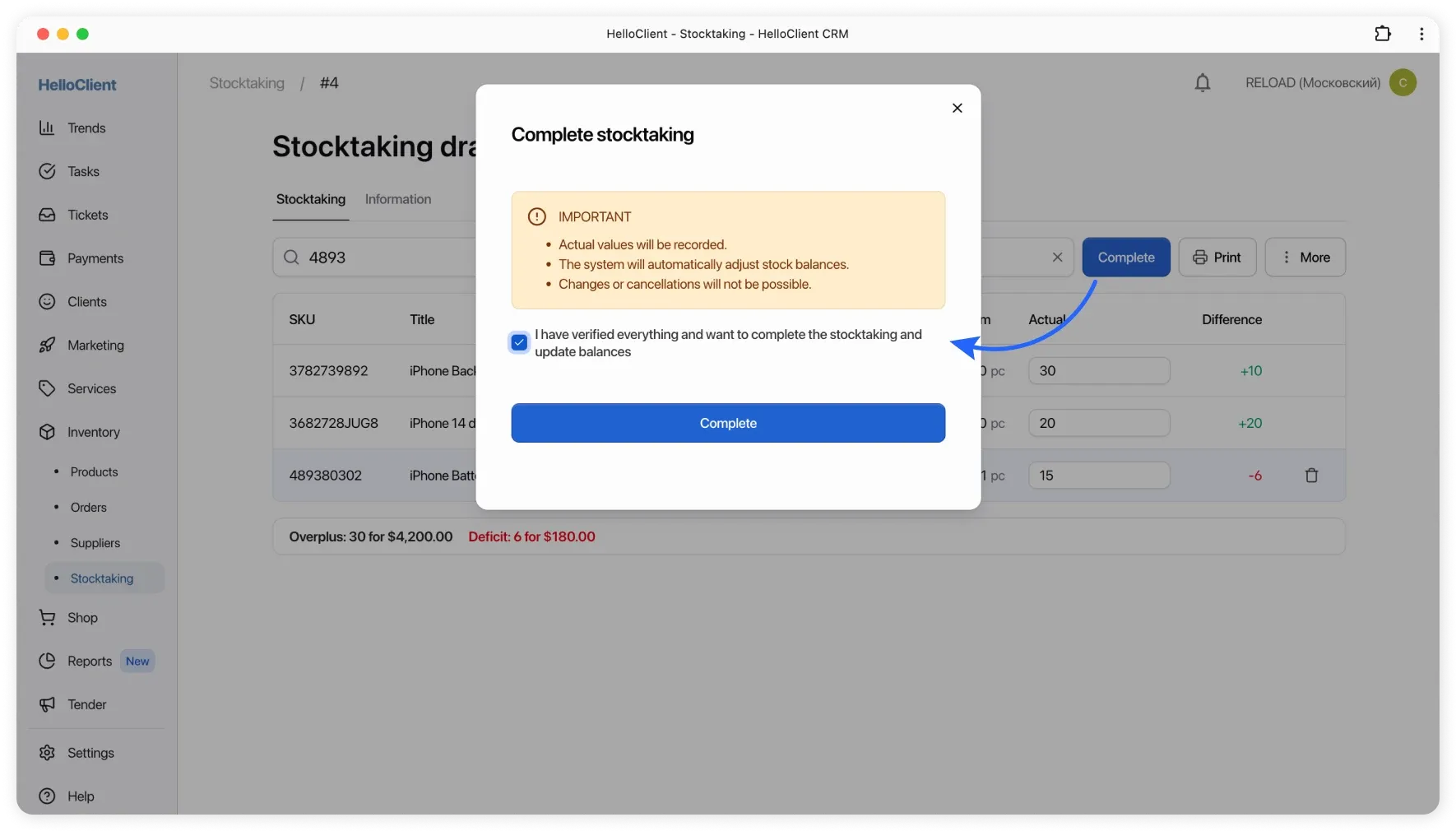1456x831 pixels.
Task: Open the Print dialog for stocktaking
Action: pos(1217,257)
